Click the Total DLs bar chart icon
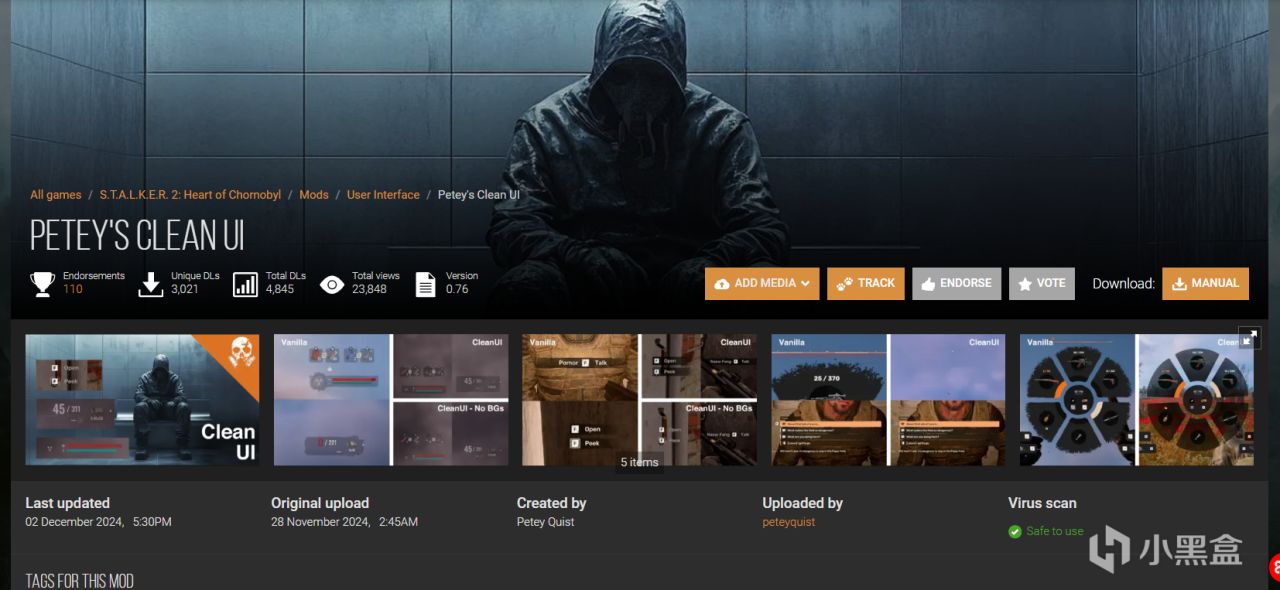1280x590 pixels. (x=245, y=284)
